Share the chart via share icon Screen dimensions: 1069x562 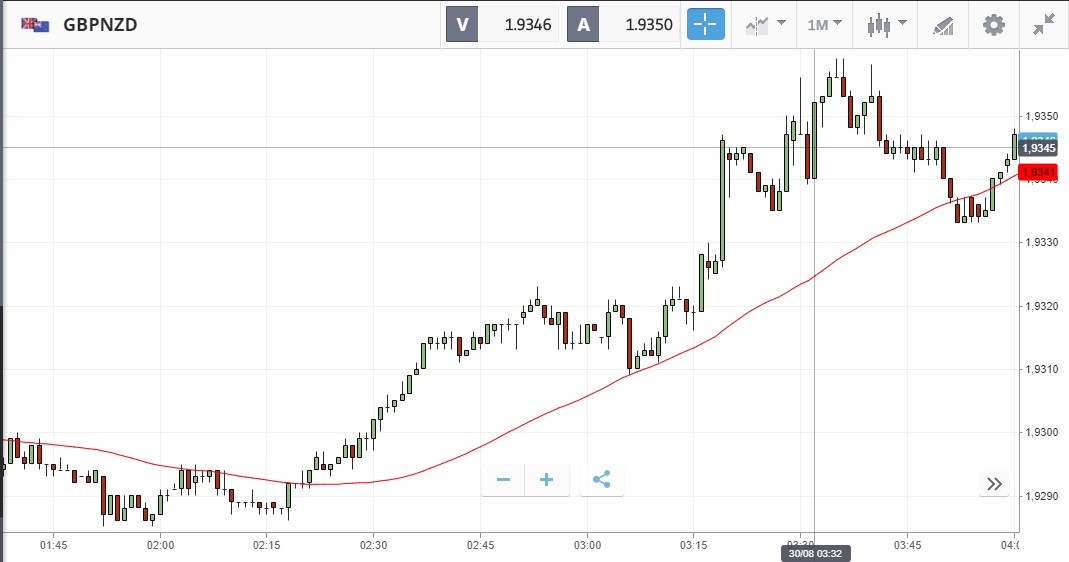tap(601, 480)
